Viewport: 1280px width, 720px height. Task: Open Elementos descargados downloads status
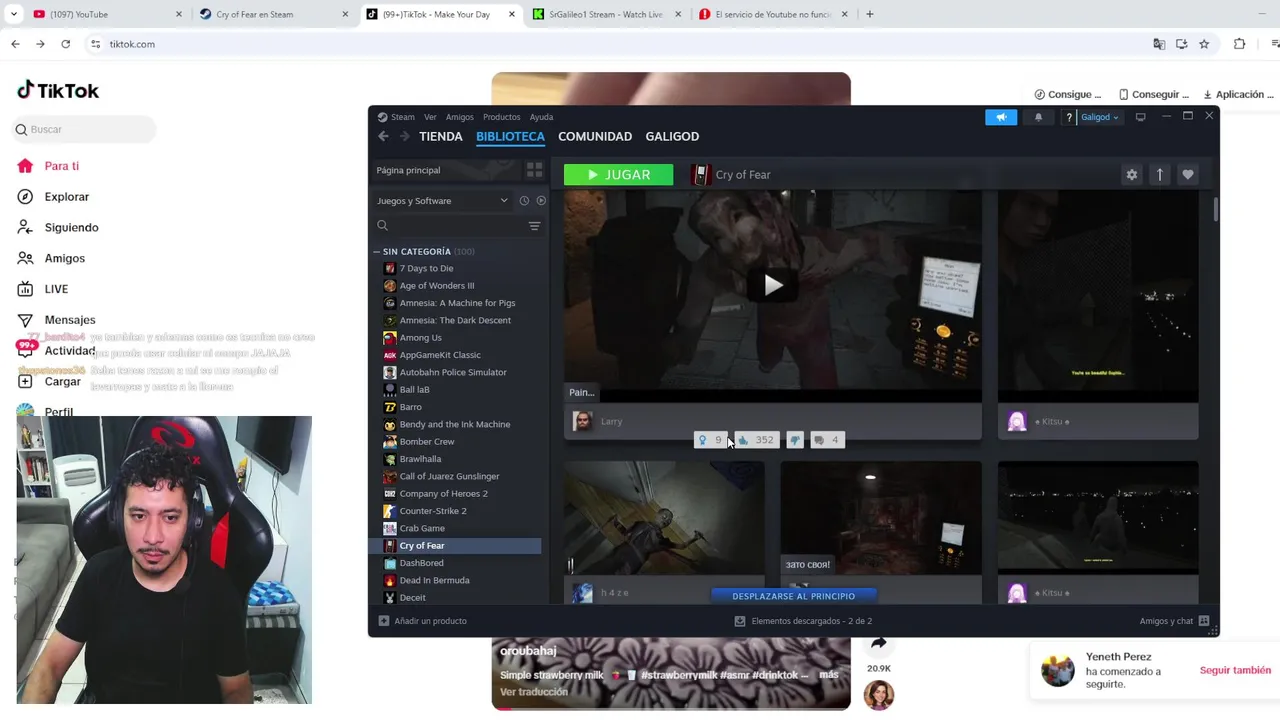803,621
